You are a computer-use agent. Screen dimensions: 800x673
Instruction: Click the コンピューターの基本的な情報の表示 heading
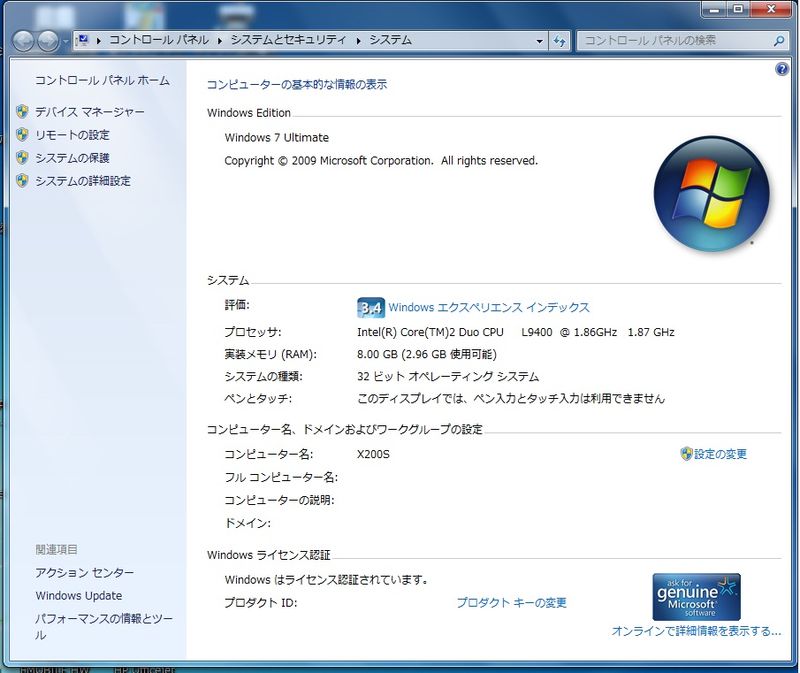296,84
